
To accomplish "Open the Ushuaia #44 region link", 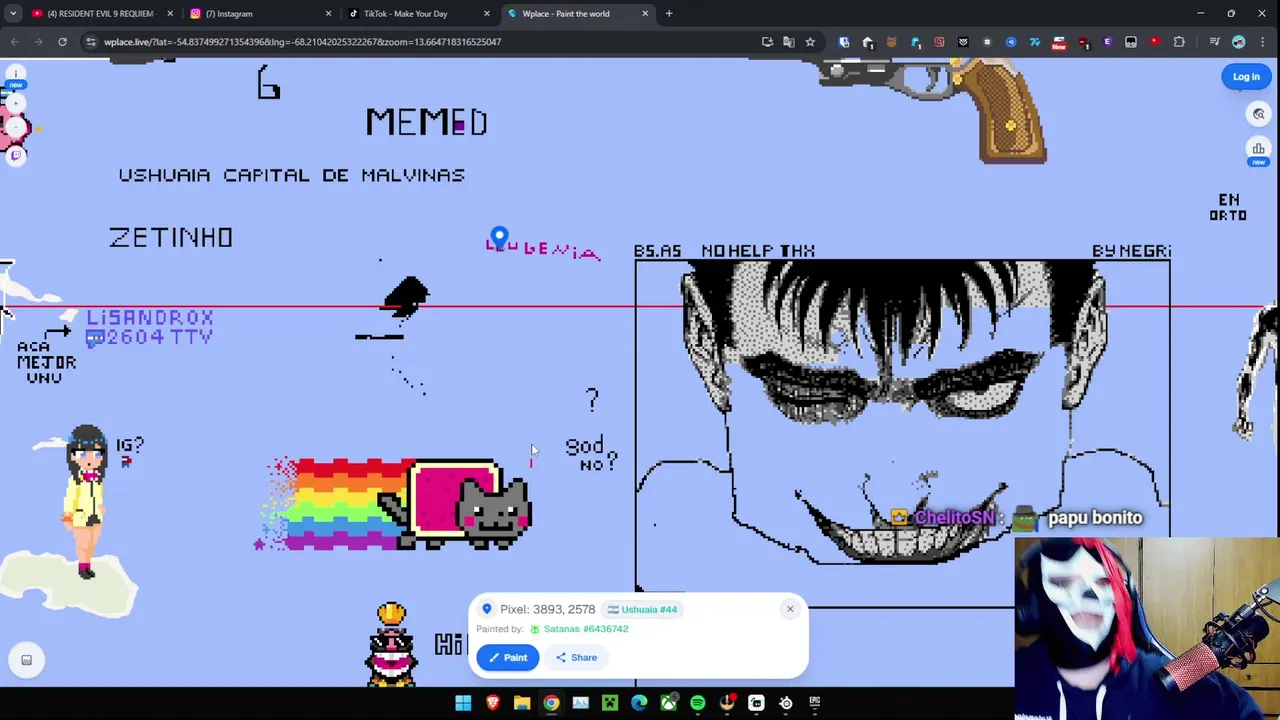I will click(642, 609).
